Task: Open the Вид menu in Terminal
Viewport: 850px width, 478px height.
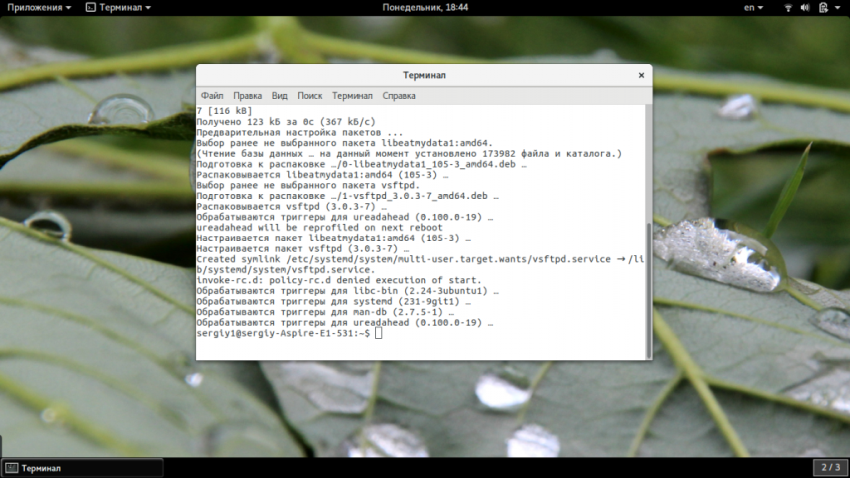Action: tap(280, 96)
